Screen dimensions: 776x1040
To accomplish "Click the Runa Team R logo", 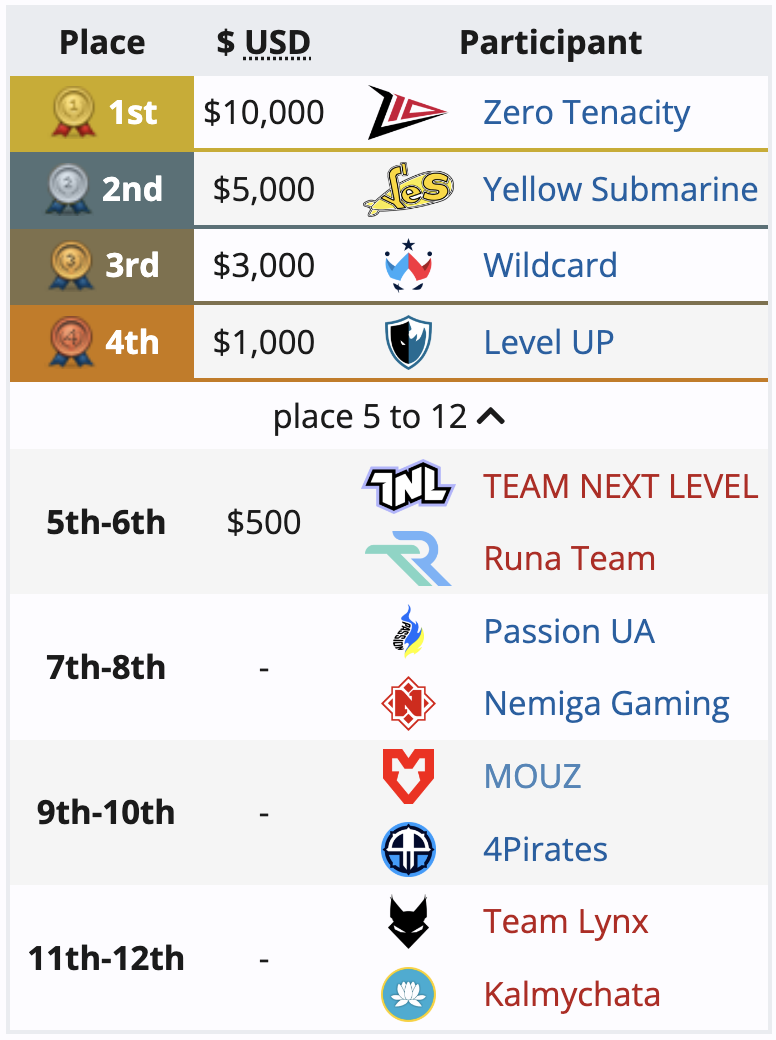I will 409,558.
